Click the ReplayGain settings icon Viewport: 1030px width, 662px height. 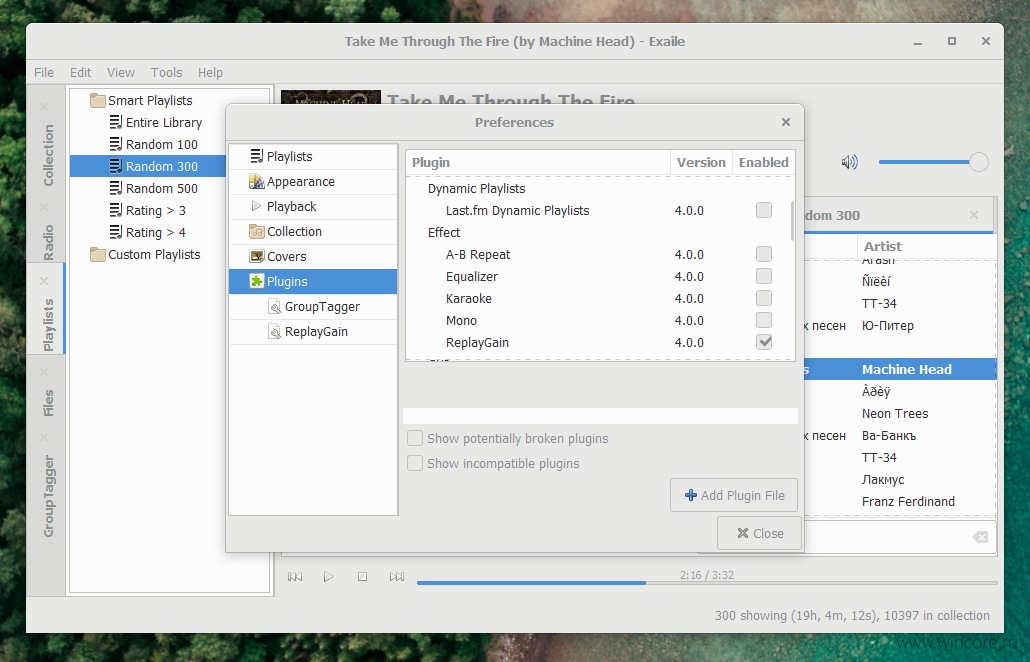point(275,332)
